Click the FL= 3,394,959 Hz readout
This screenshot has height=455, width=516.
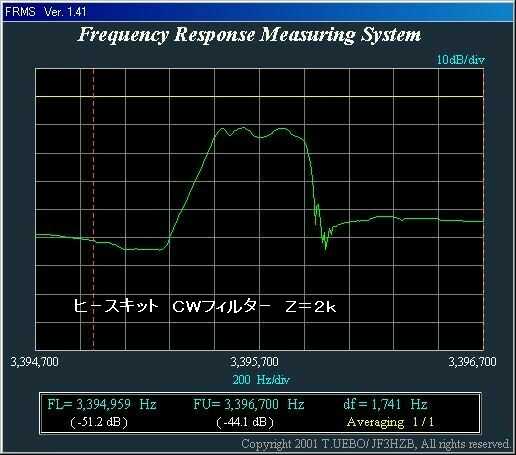tap(102, 405)
